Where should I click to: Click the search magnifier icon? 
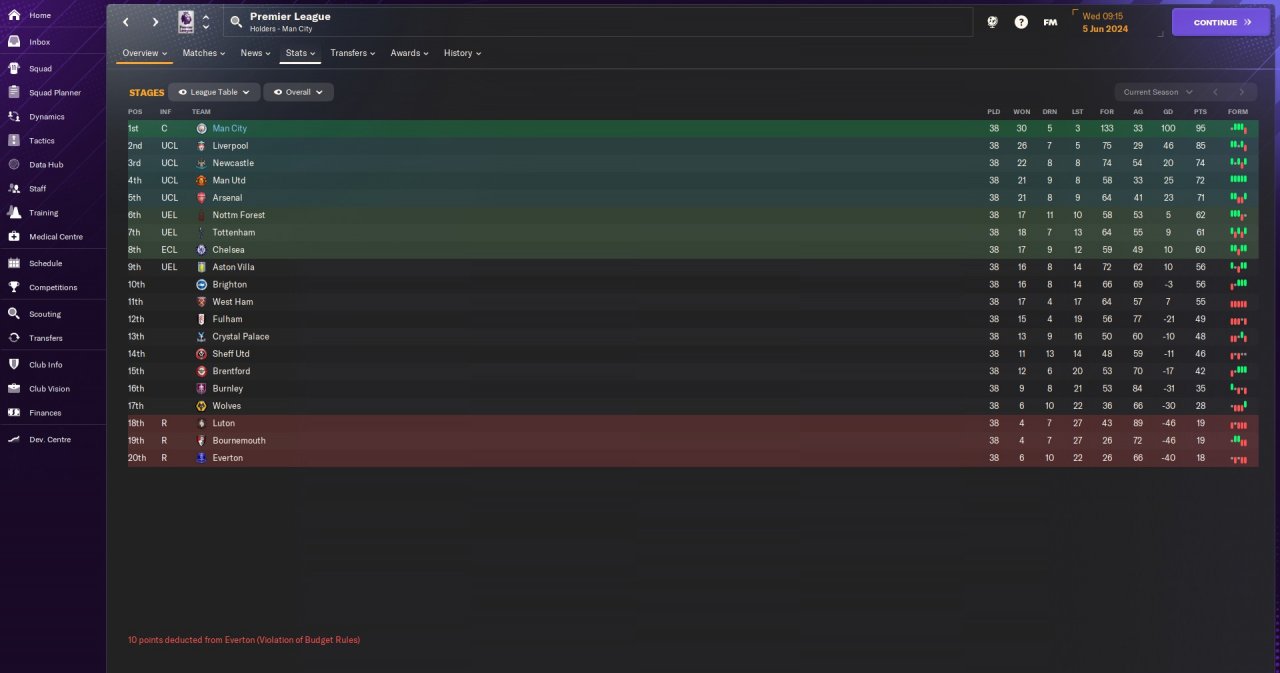pos(236,22)
